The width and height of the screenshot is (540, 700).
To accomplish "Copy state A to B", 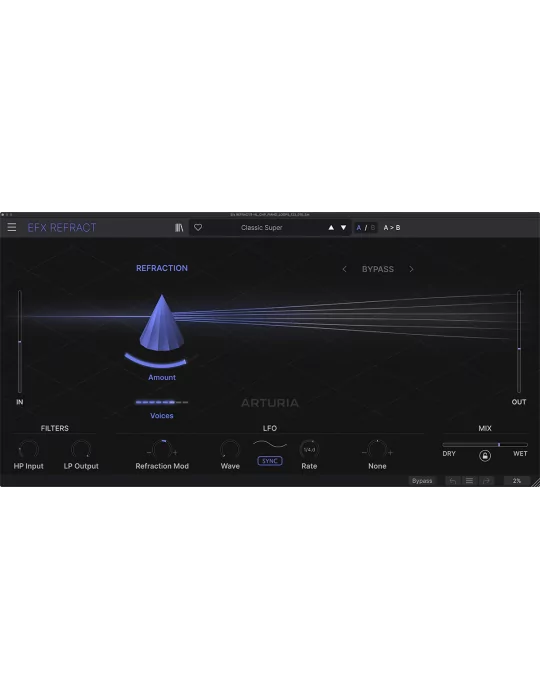I will coord(392,228).
